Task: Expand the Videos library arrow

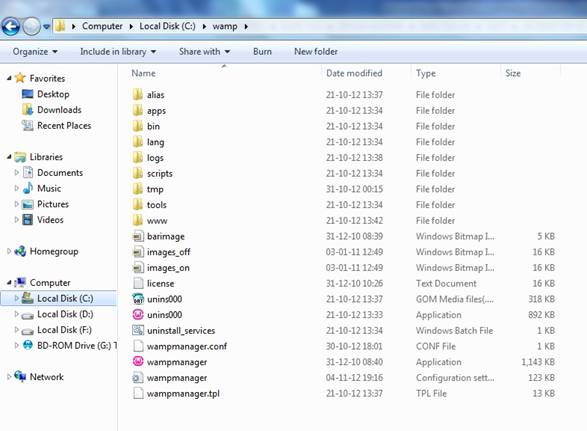Action: coord(16,220)
